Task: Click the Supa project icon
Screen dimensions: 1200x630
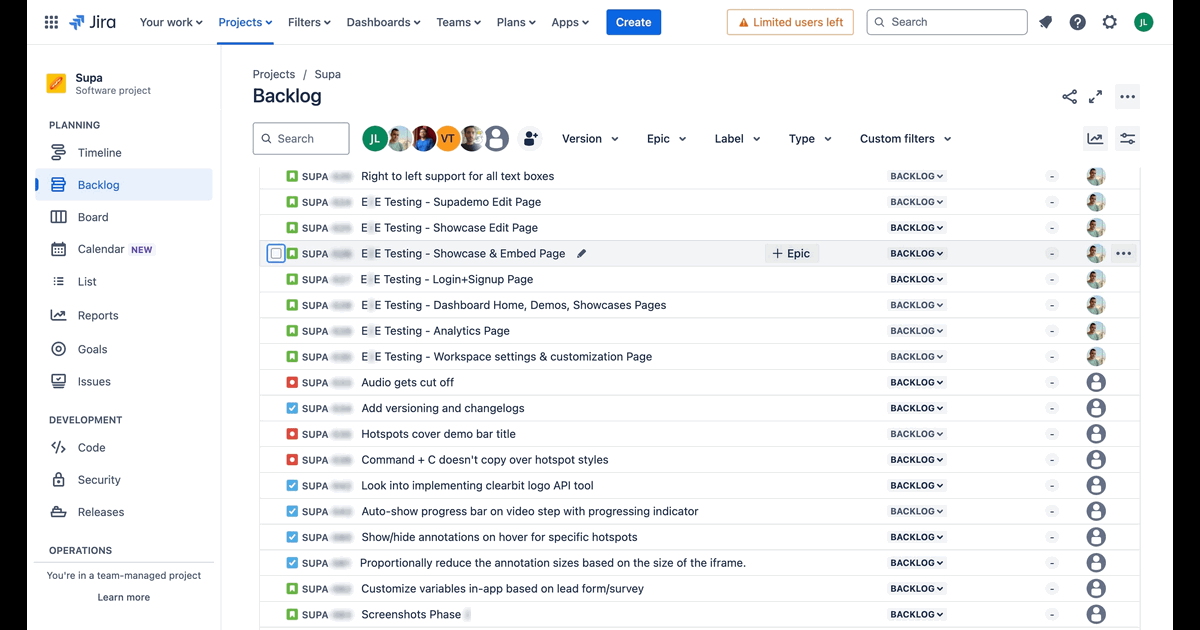Action: [x=56, y=83]
